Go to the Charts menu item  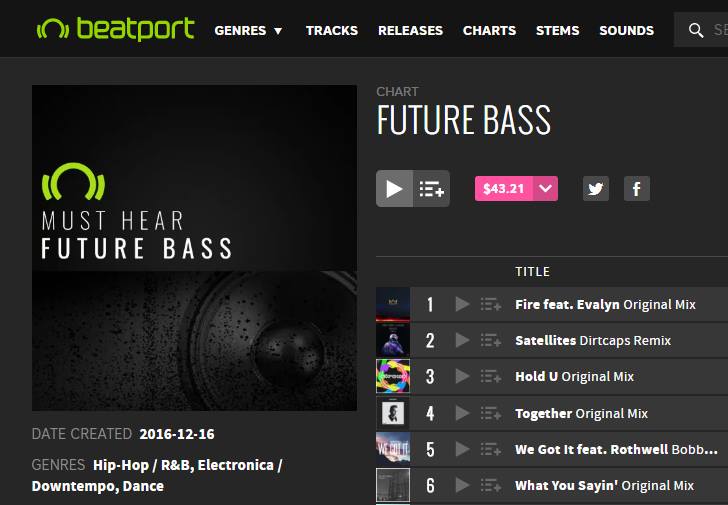click(x=489, y=31)
